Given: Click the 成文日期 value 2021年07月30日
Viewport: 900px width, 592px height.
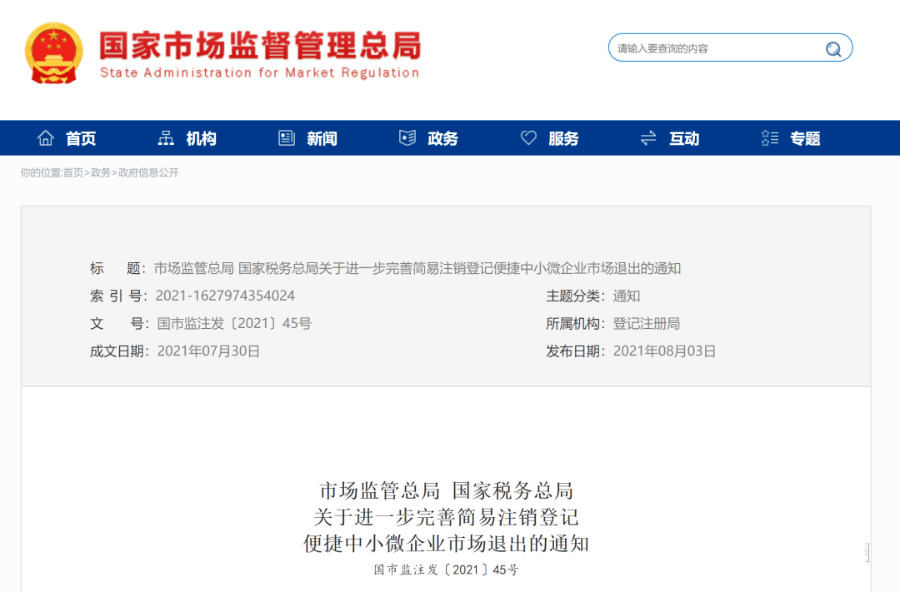Looking at the screenshot, I should [x=208, y=351].
